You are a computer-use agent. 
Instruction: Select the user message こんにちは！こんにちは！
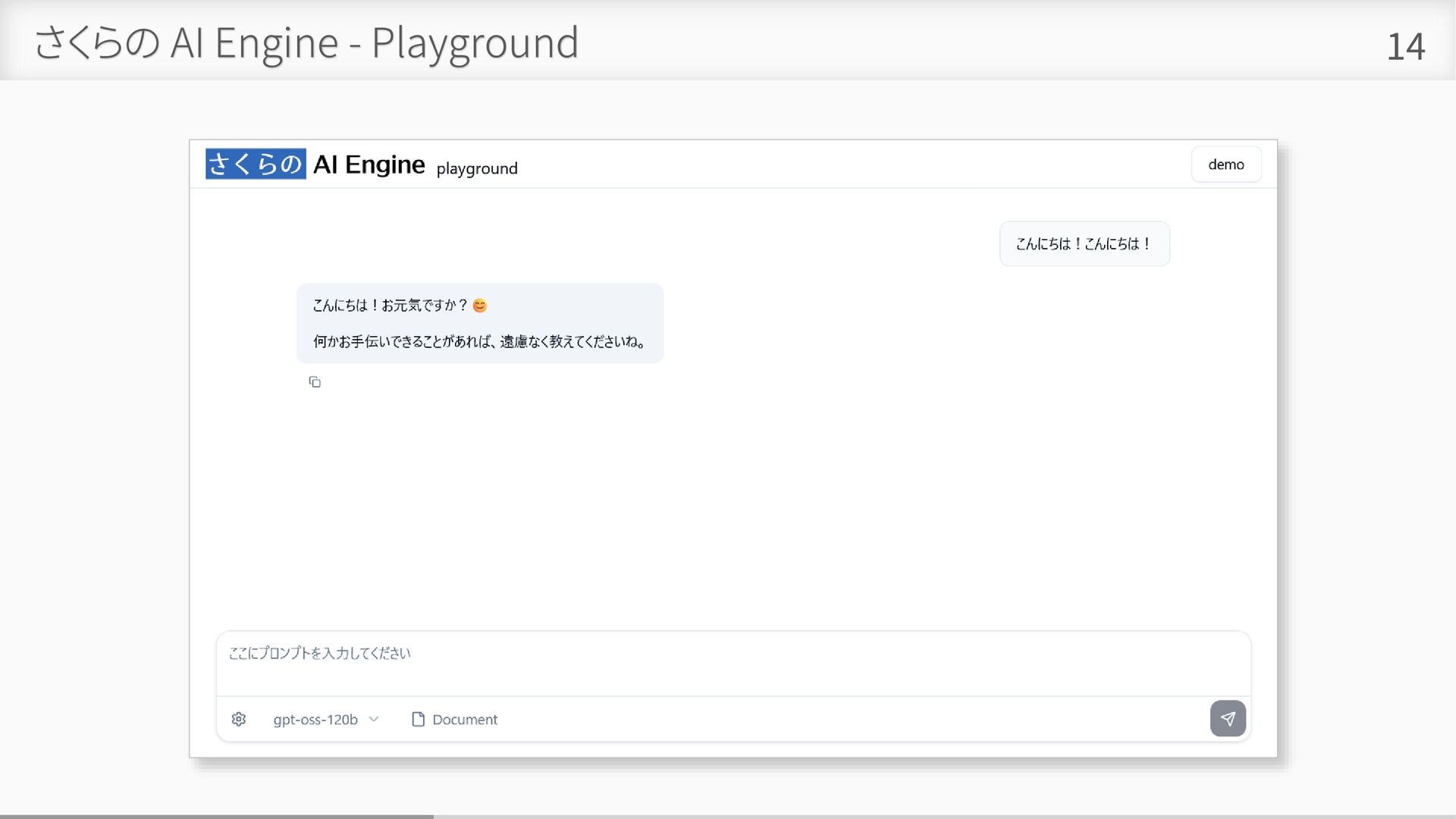(x=1084, y=244)
